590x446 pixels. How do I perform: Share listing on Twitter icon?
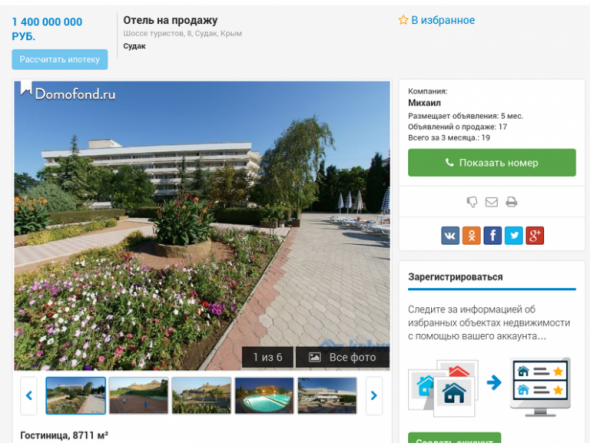tap(514, 236)
